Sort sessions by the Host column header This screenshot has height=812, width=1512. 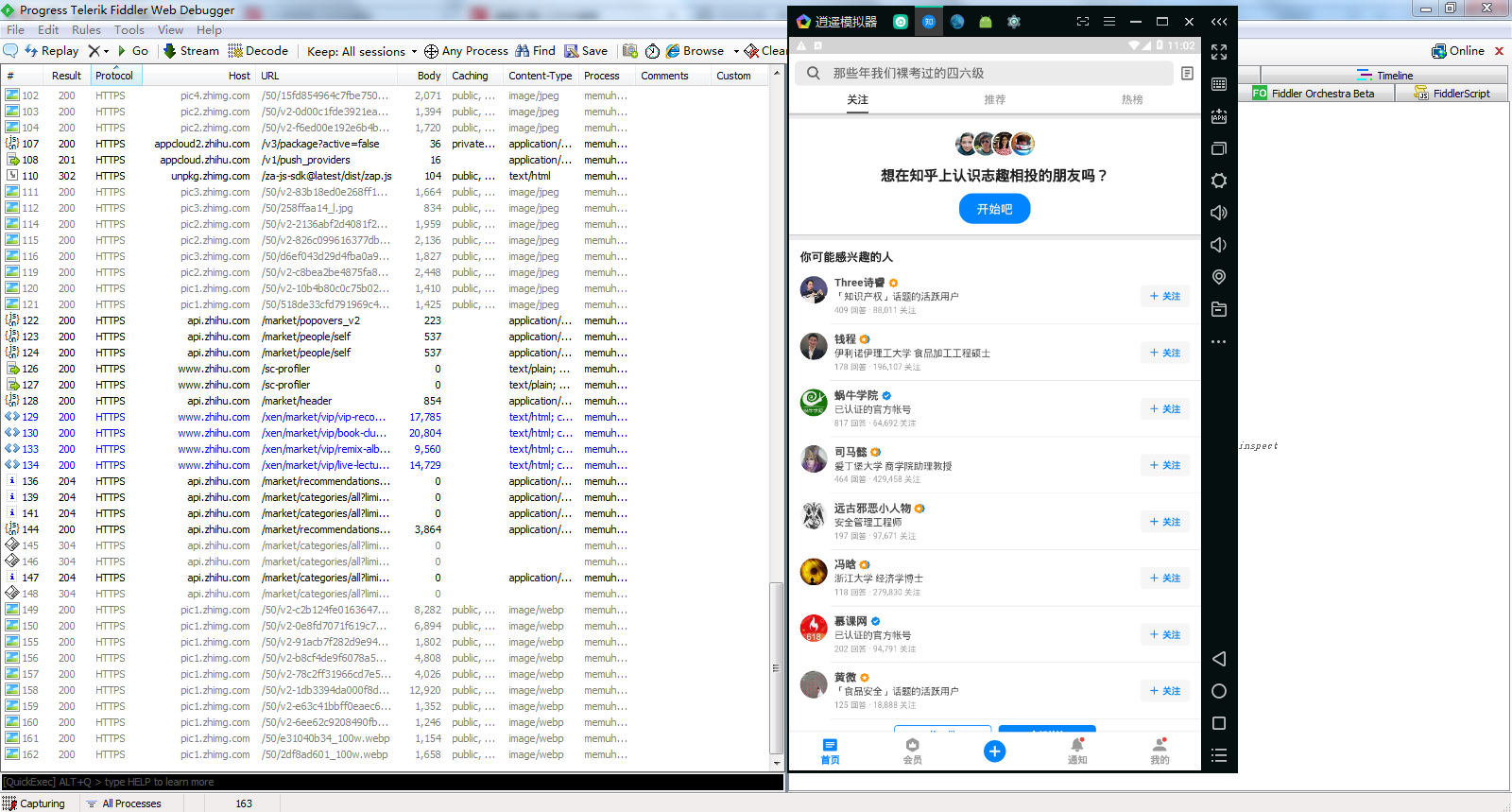[x=198, y=76]
